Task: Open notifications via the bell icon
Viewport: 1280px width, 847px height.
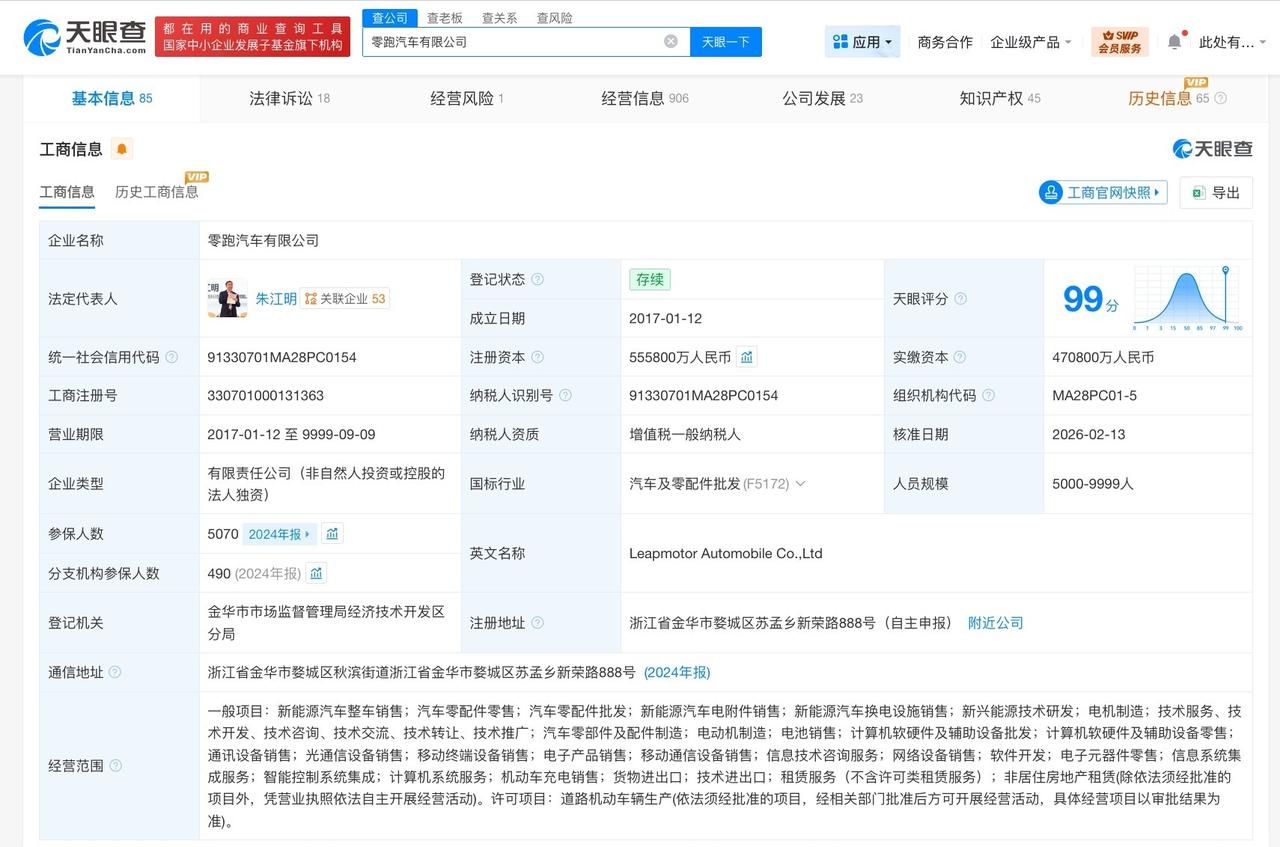Action: (x=1174, y=42)
